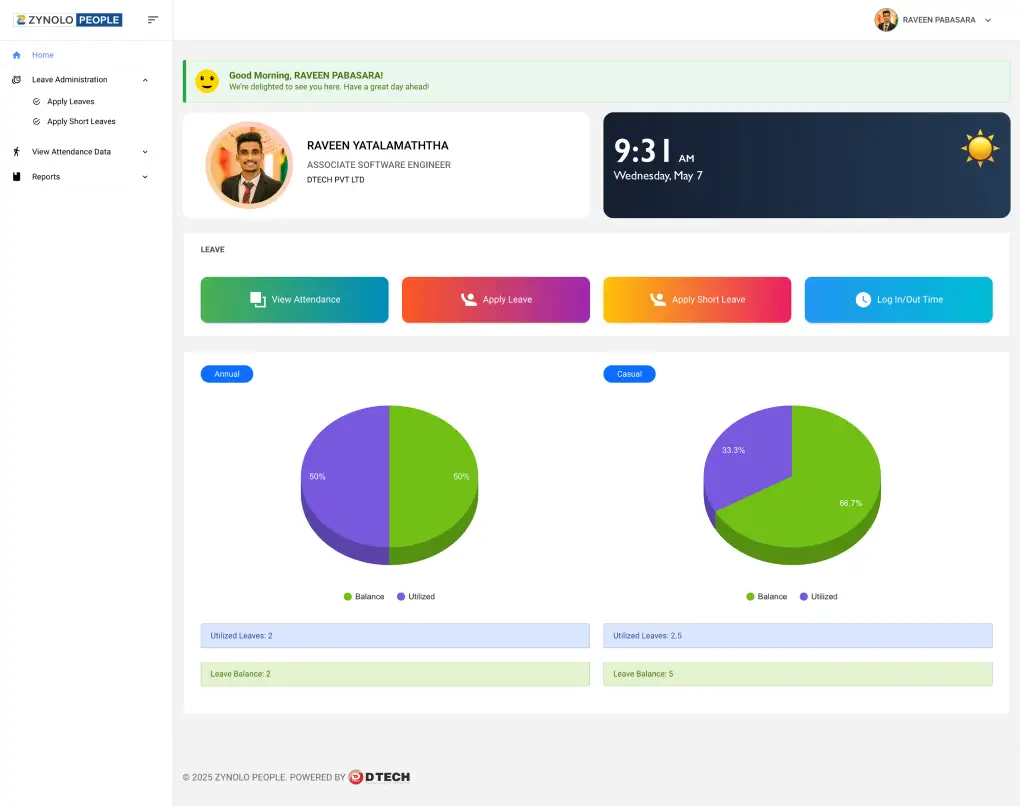The height and width of the screenshot is (806, 1020).
Task: Click the Annual leave badge
Action: coord(226,374)
